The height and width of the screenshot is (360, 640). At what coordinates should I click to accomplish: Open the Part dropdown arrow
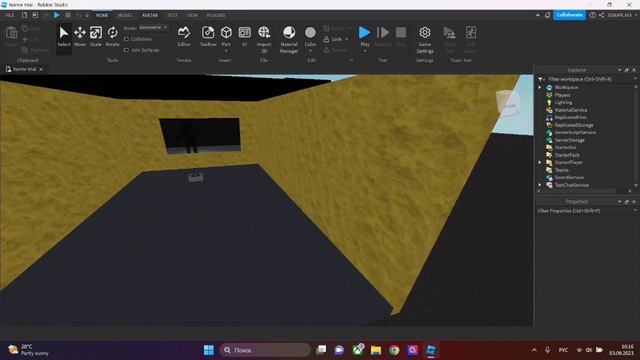(226, 51)
